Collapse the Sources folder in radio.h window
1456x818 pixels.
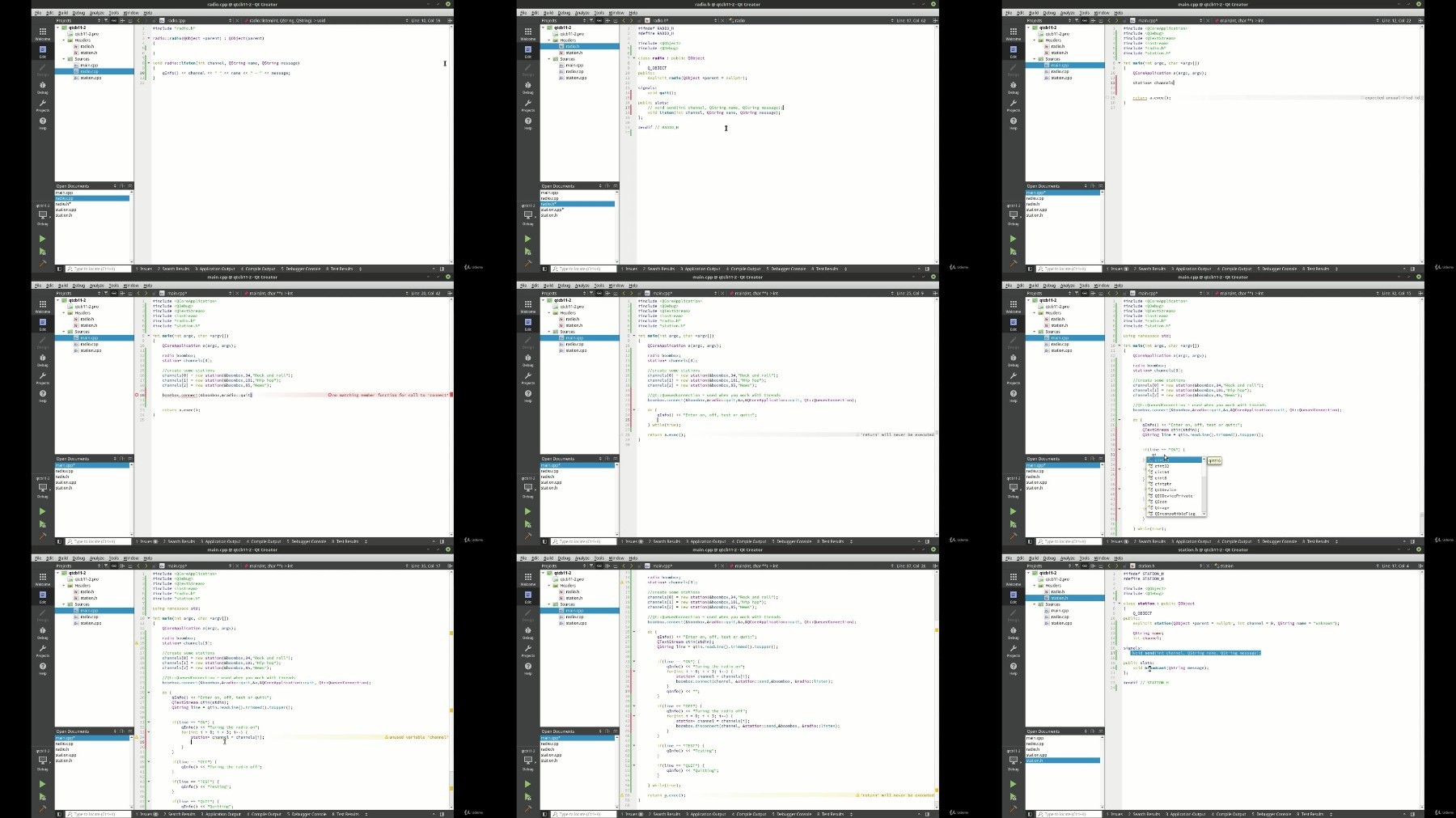click(548, 59)
